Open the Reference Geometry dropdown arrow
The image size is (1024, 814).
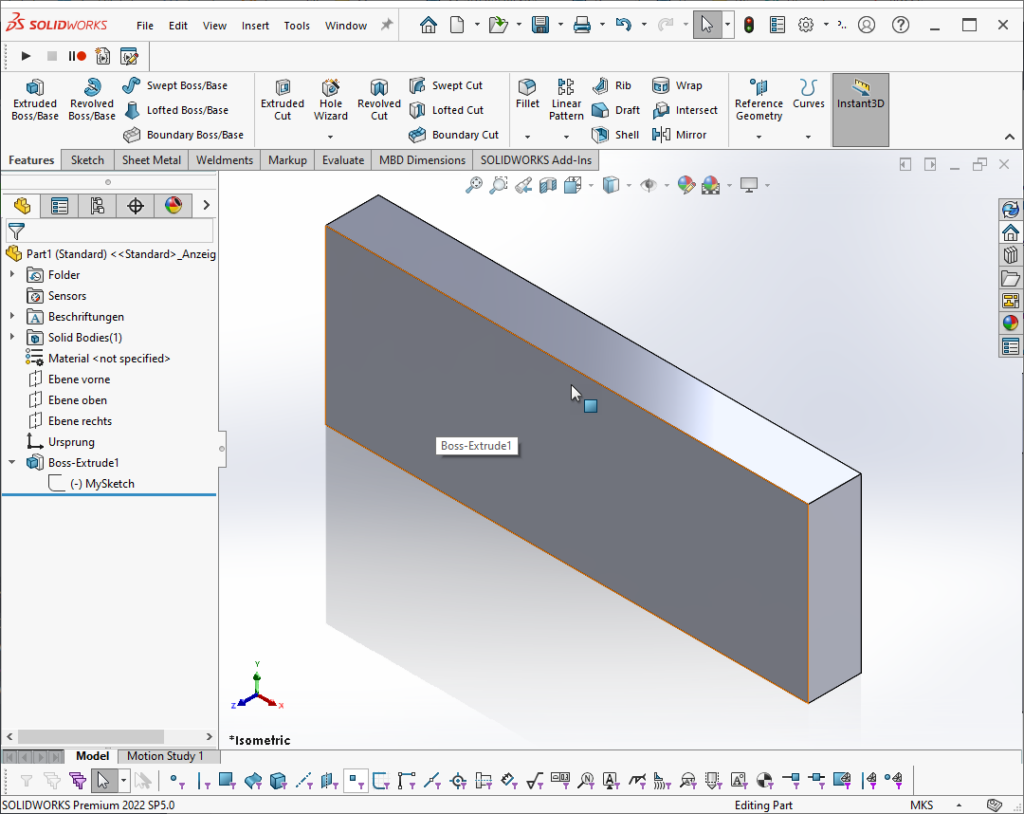758,137
